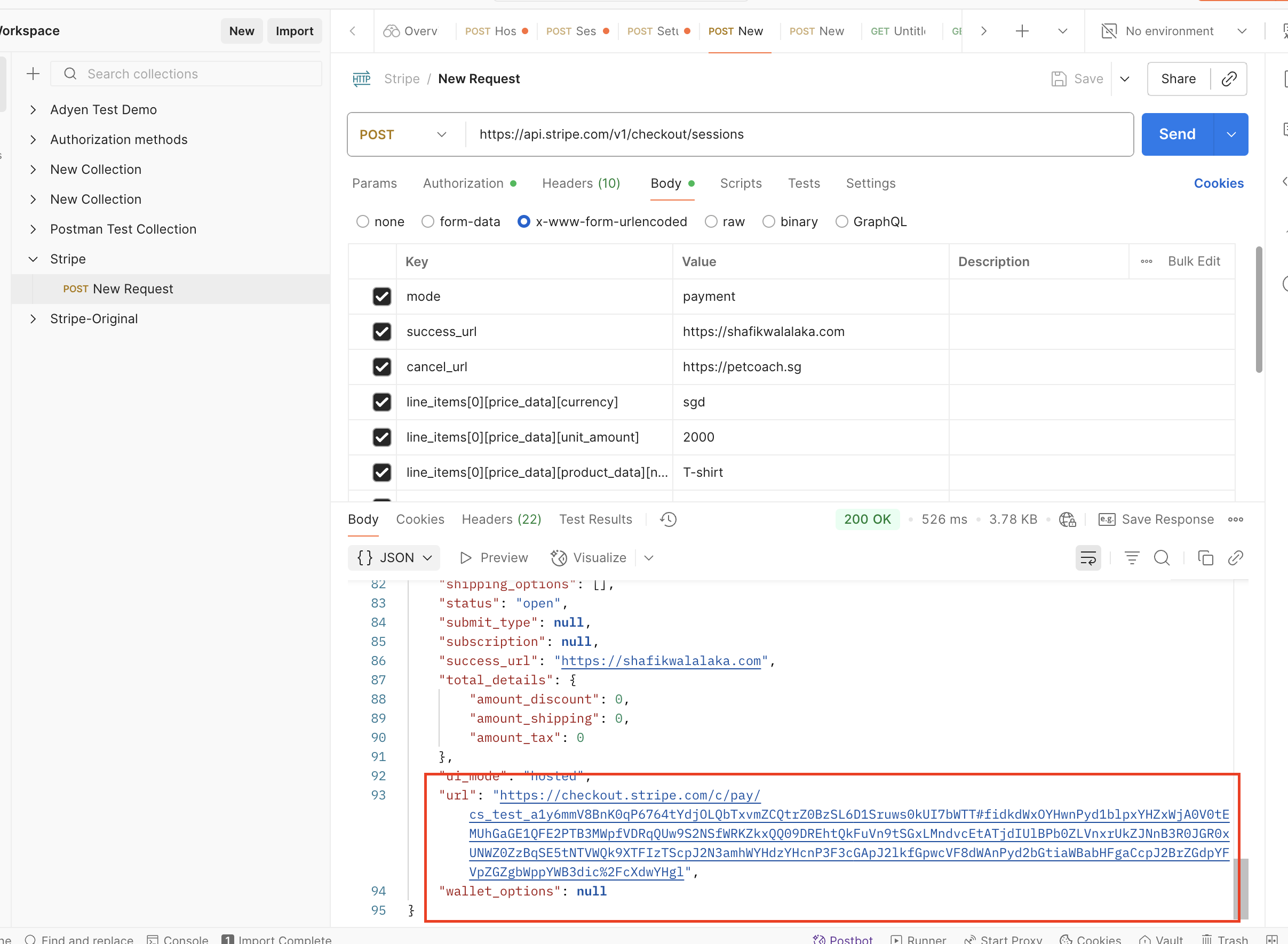Click the request body table scrollbar
The image size is (1288, 944).
tap(1258, 310)
